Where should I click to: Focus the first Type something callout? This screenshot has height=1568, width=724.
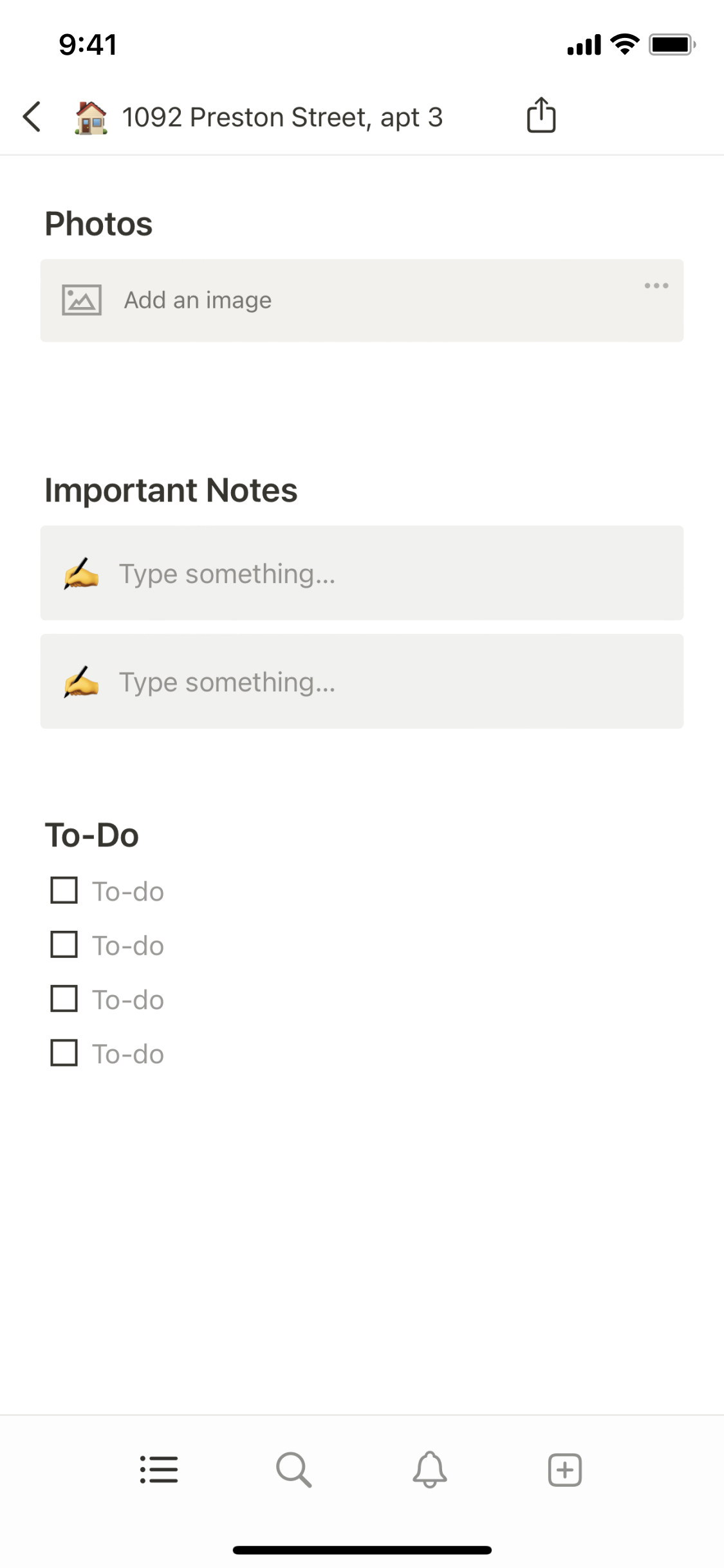point(362,573)
